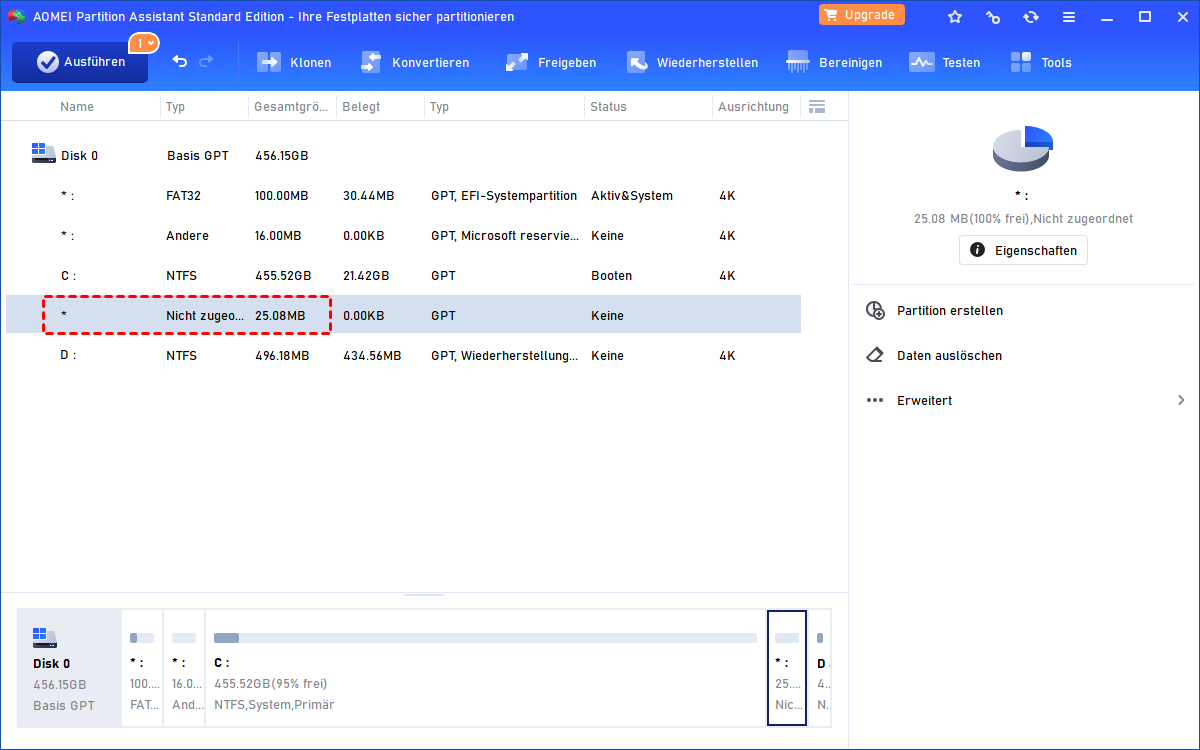Click the panel splitter handle above disk map

424,595
